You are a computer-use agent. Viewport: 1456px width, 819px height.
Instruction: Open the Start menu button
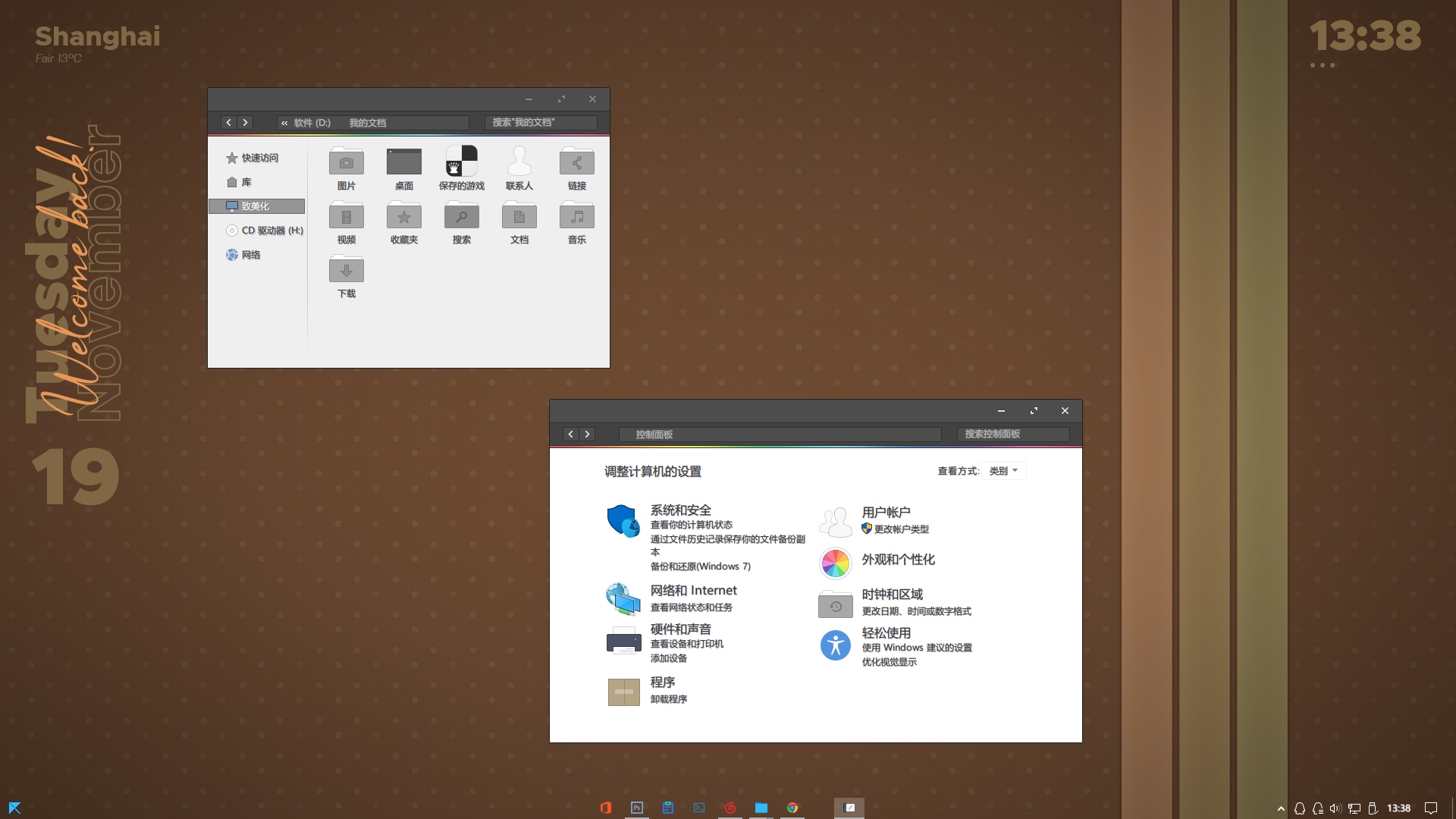pyautogui.click(x=14, y=808)
